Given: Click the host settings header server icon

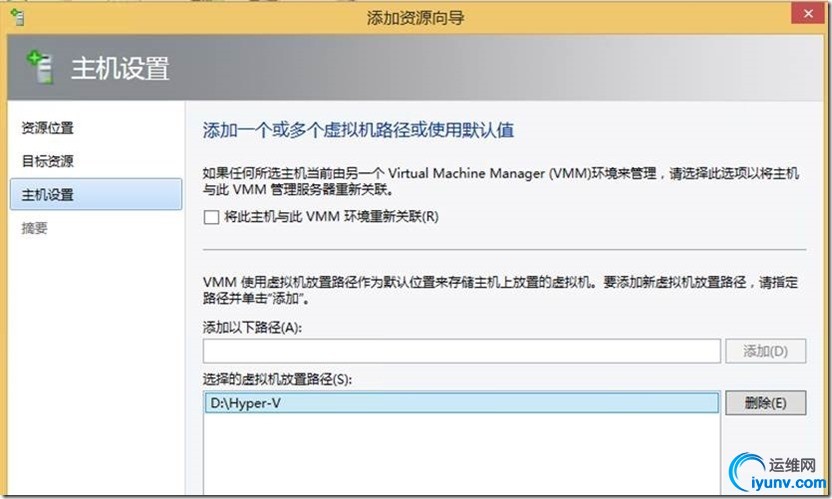Looking at the screenshot, I should coord(40,67).
